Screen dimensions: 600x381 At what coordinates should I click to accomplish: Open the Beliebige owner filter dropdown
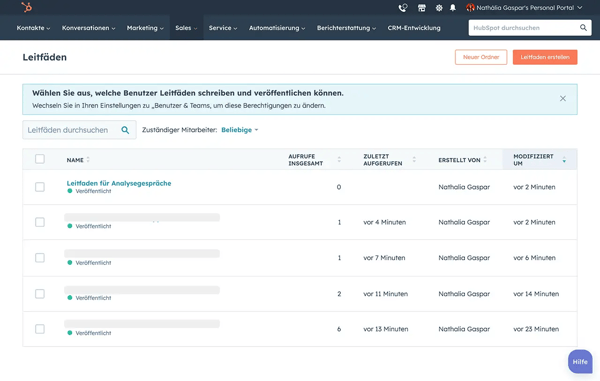[x=240, y=130]
